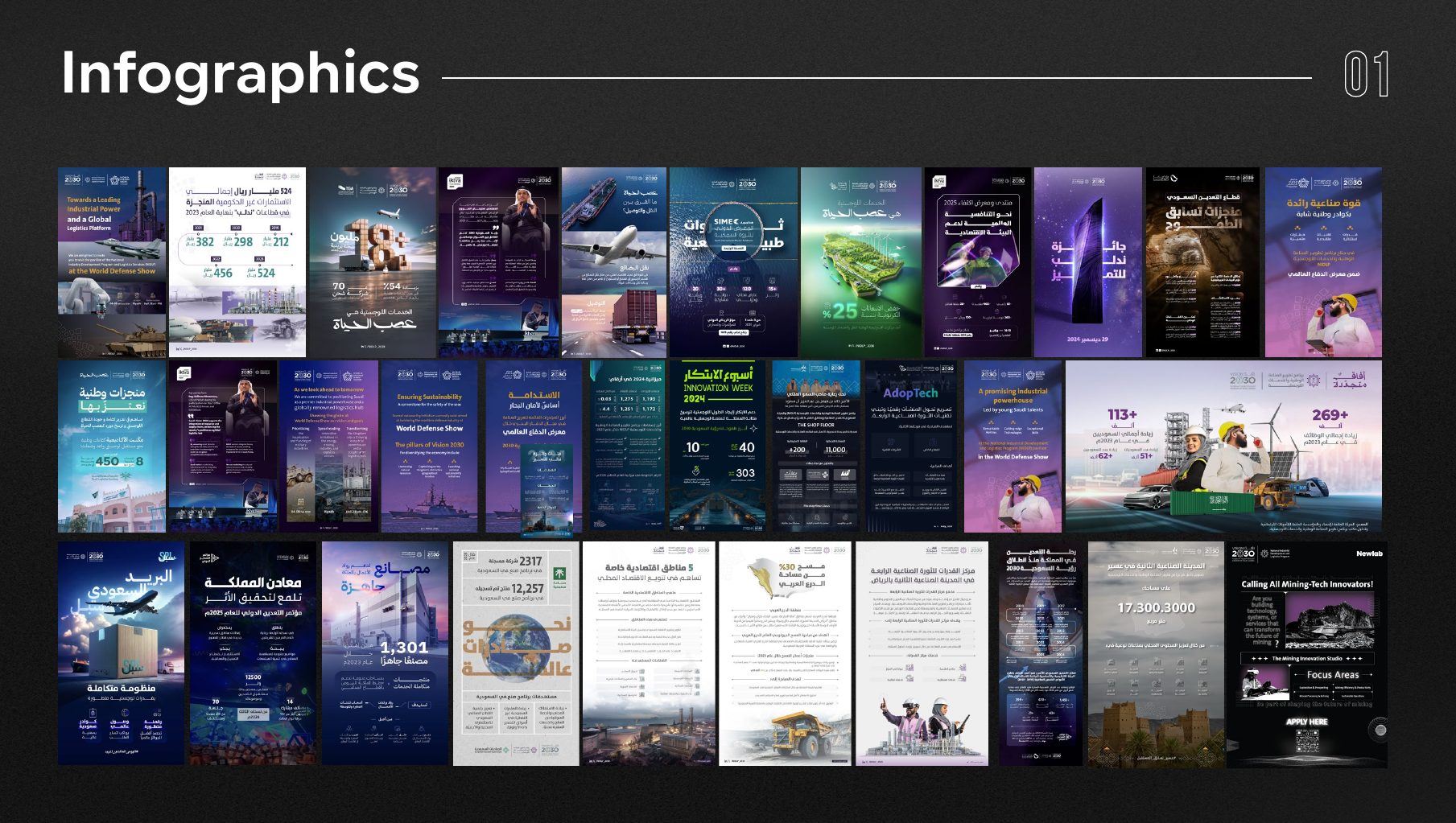
Task: View the Earth globe exports infographic
Action: tap(516, 653)
